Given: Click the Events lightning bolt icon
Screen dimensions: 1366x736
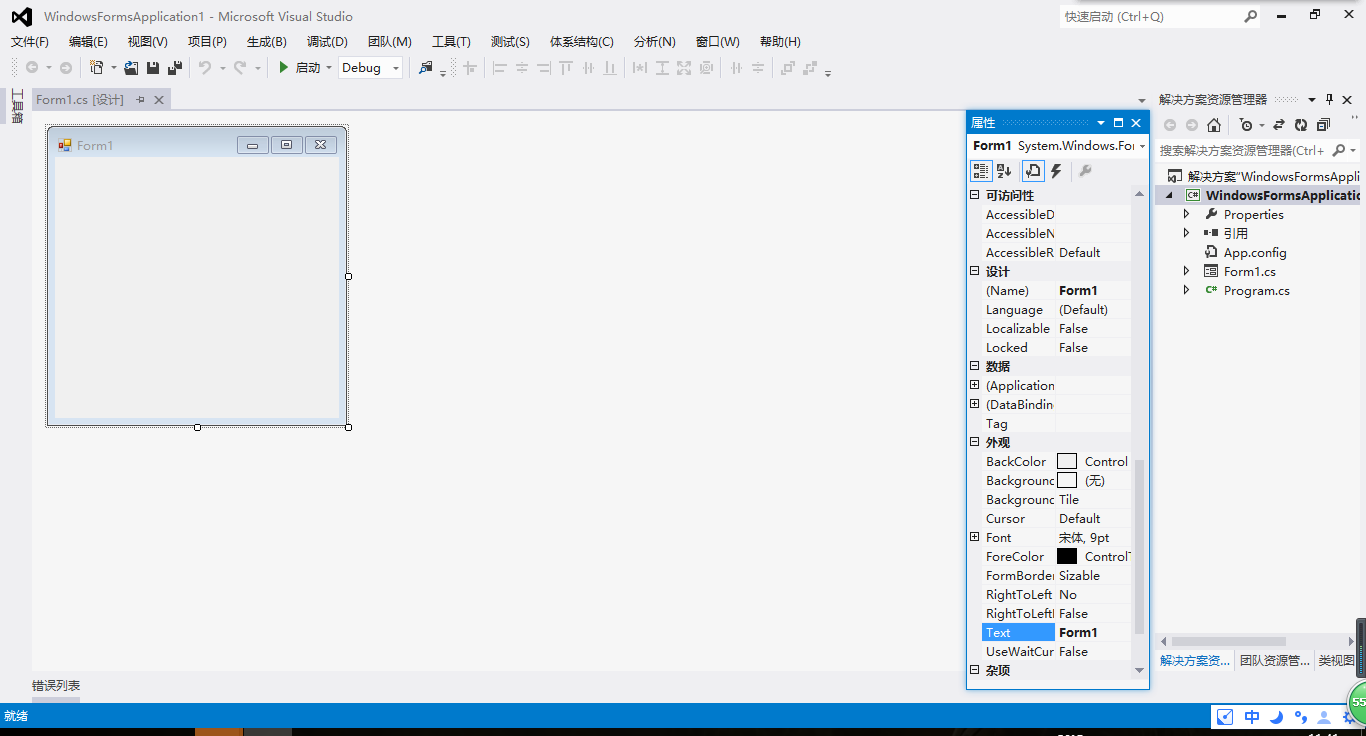Looking at the screenshot, I should [x=1056, y=172].
